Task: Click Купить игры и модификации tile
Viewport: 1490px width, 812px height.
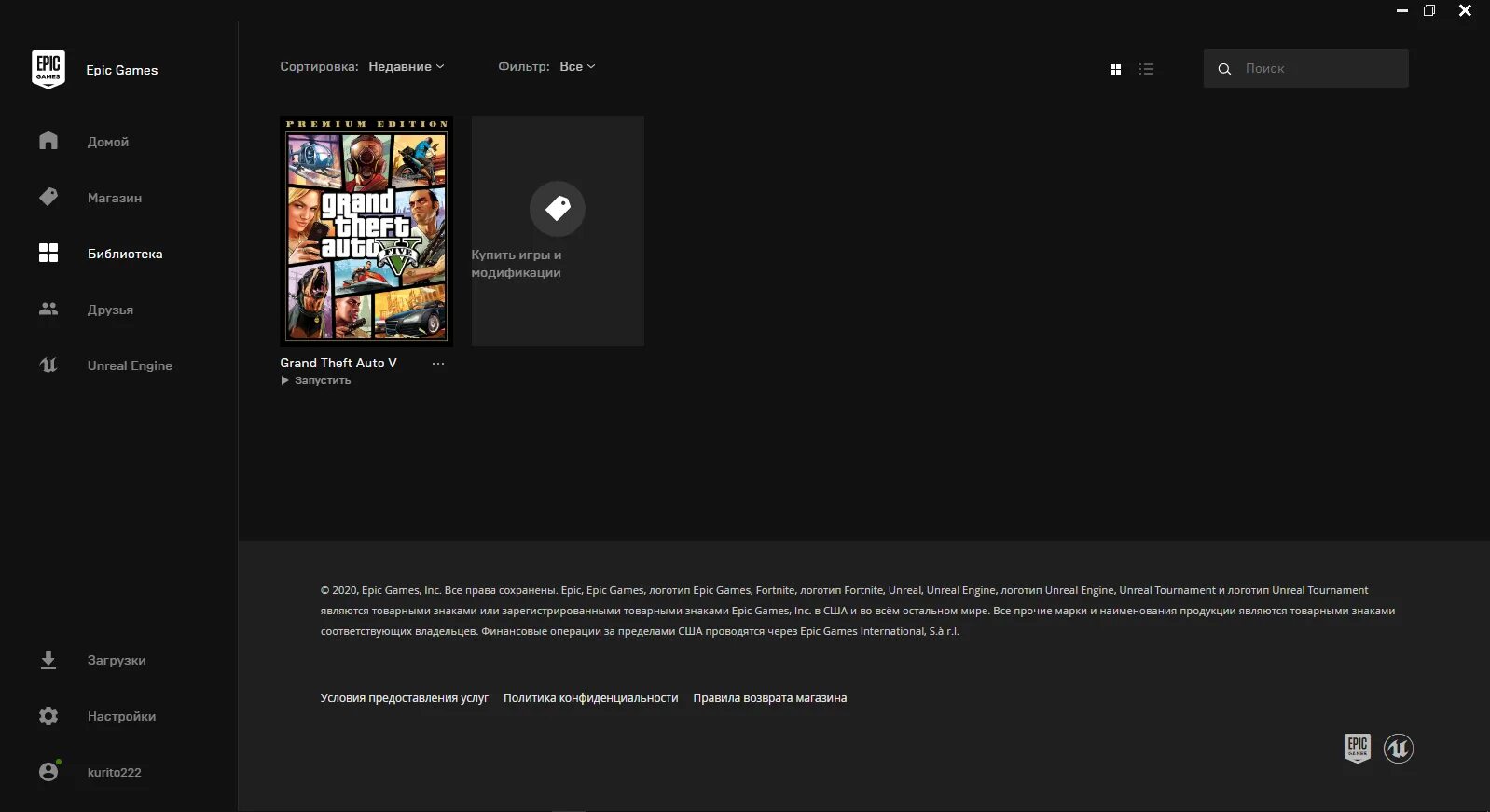Action: point(558,230)
